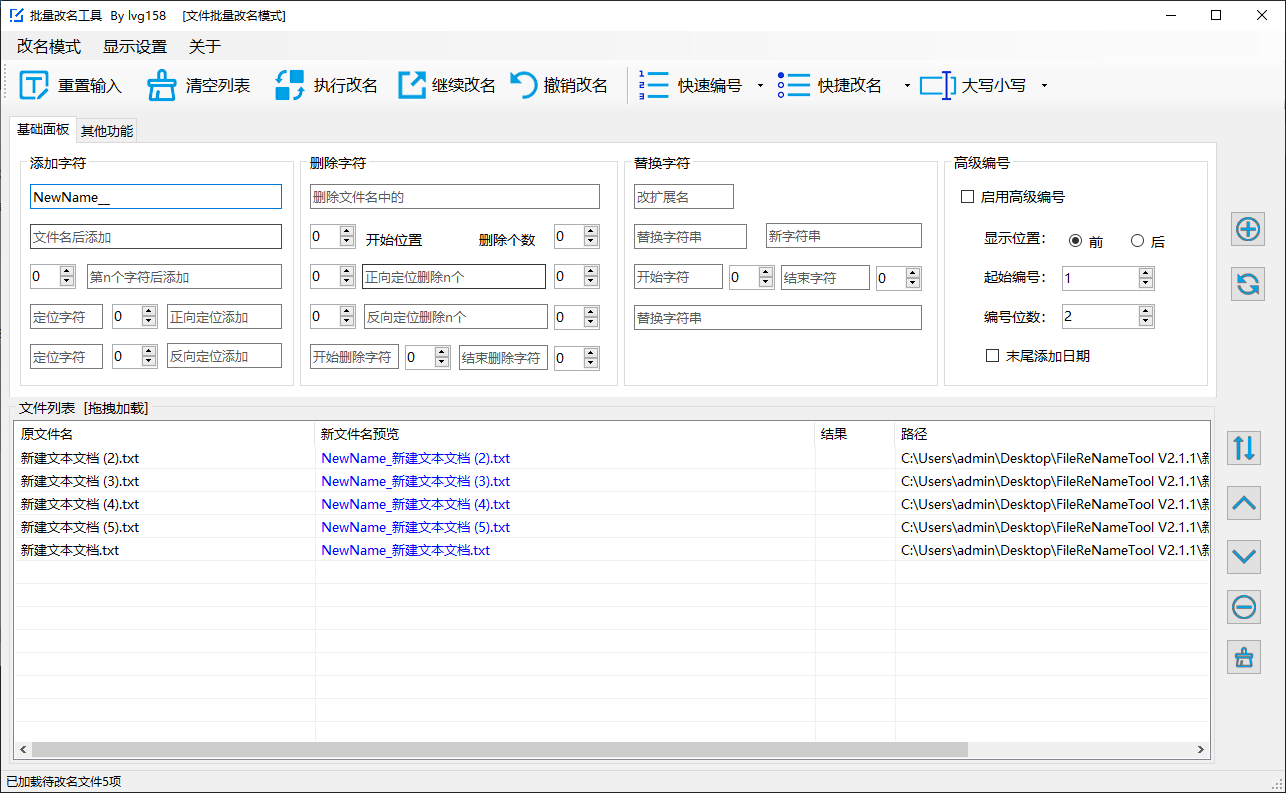The image size is (1286, 793).
Task: Click the 继续改名 (continue rename) icon
Action: (x=411, y=85)
